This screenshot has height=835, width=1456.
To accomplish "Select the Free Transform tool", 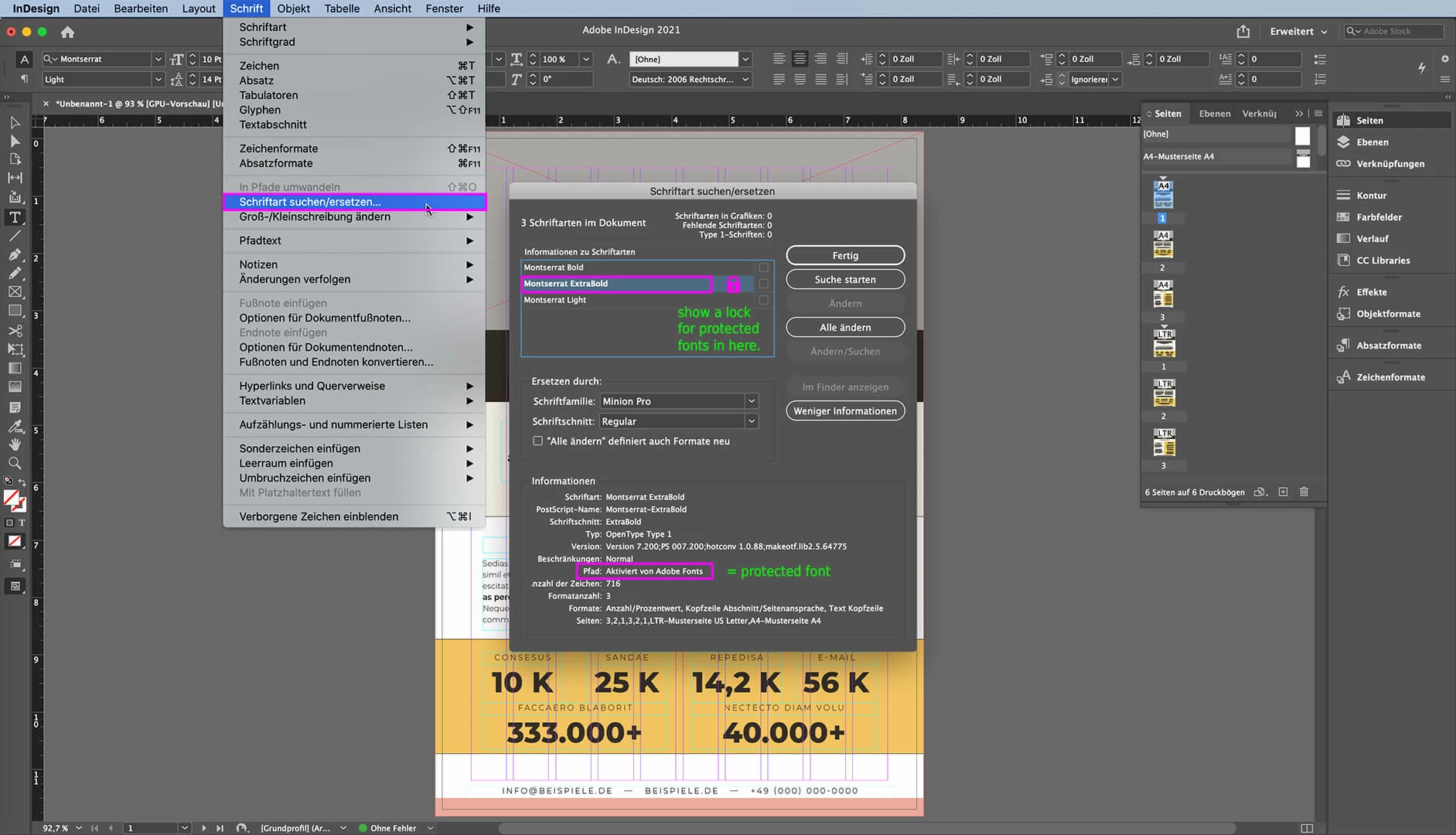I will pyautogui.click(x=15, y=349).
